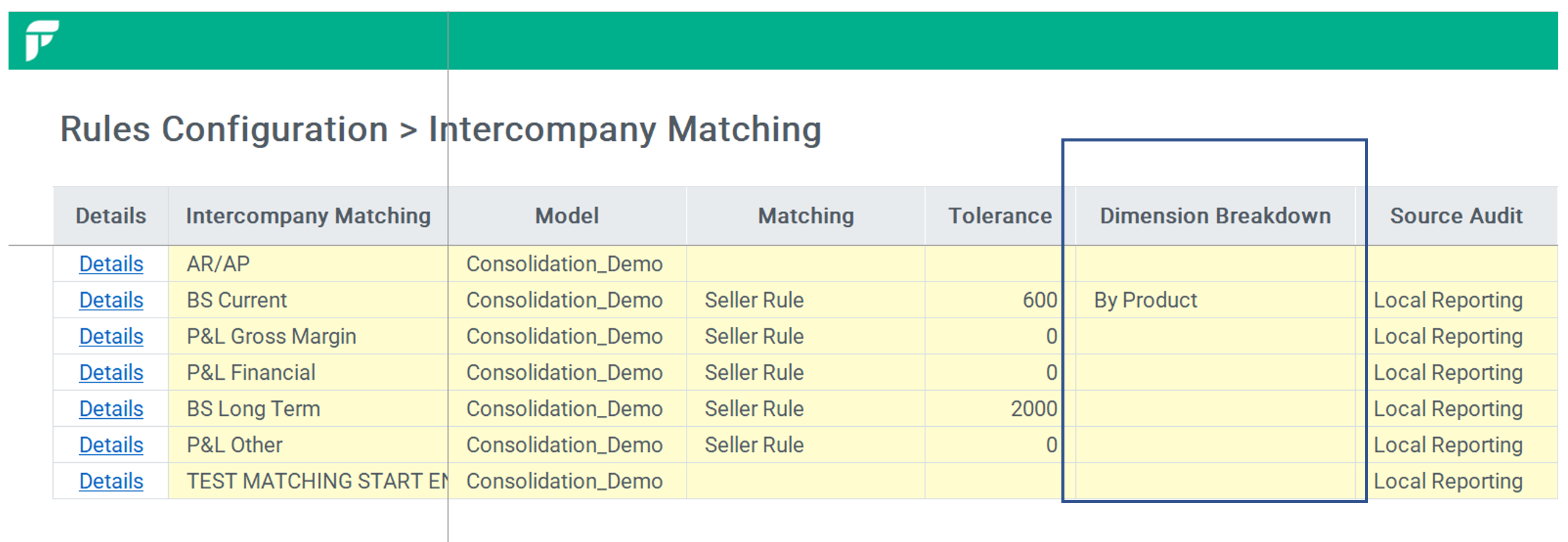
Task: Select Consolidation_Demo model in AR/AP row
Action: pos(567,264)
